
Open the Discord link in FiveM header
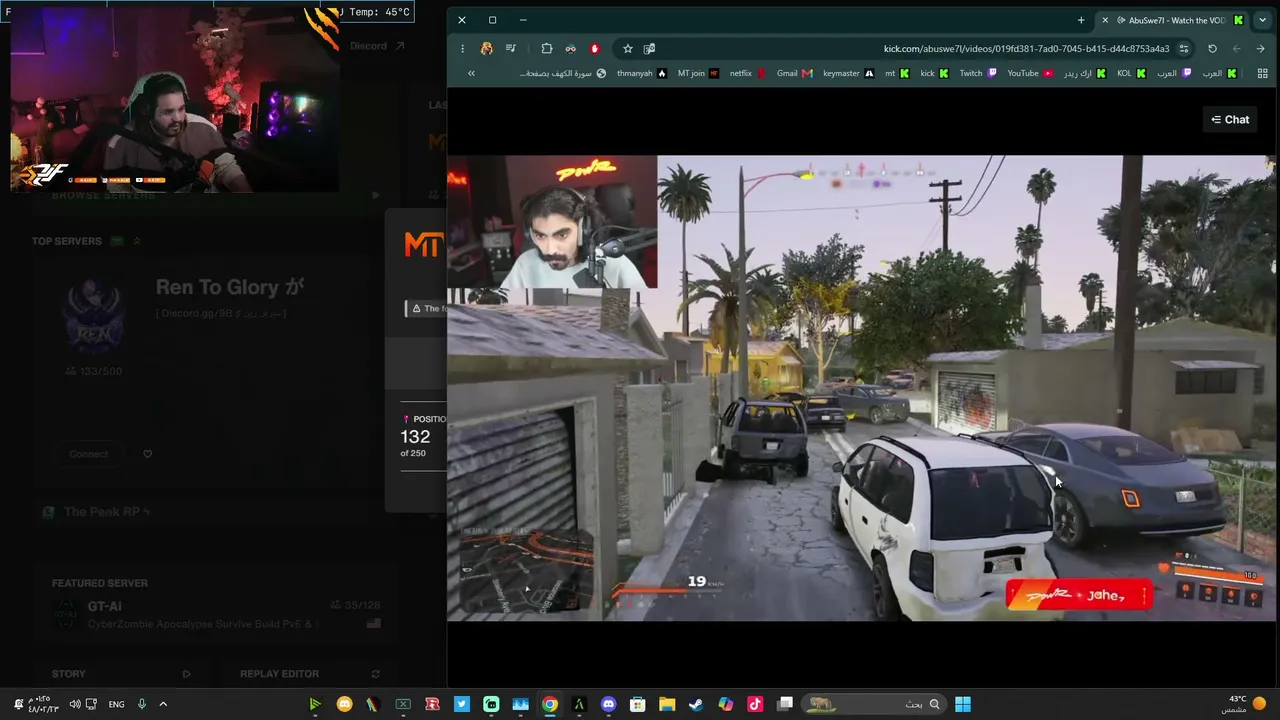point(377,46)
